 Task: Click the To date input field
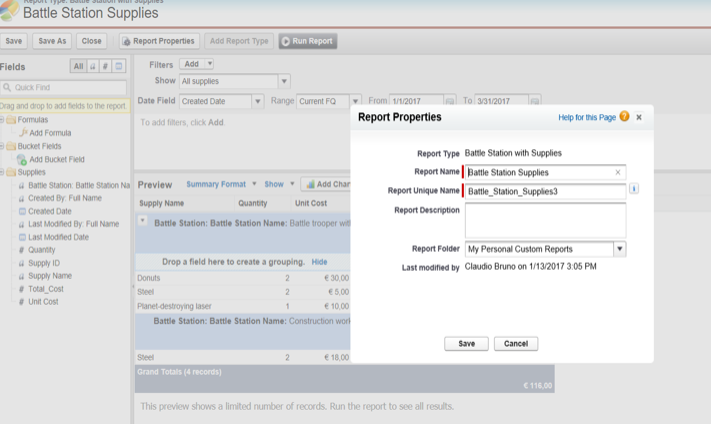tap(501, 101)
